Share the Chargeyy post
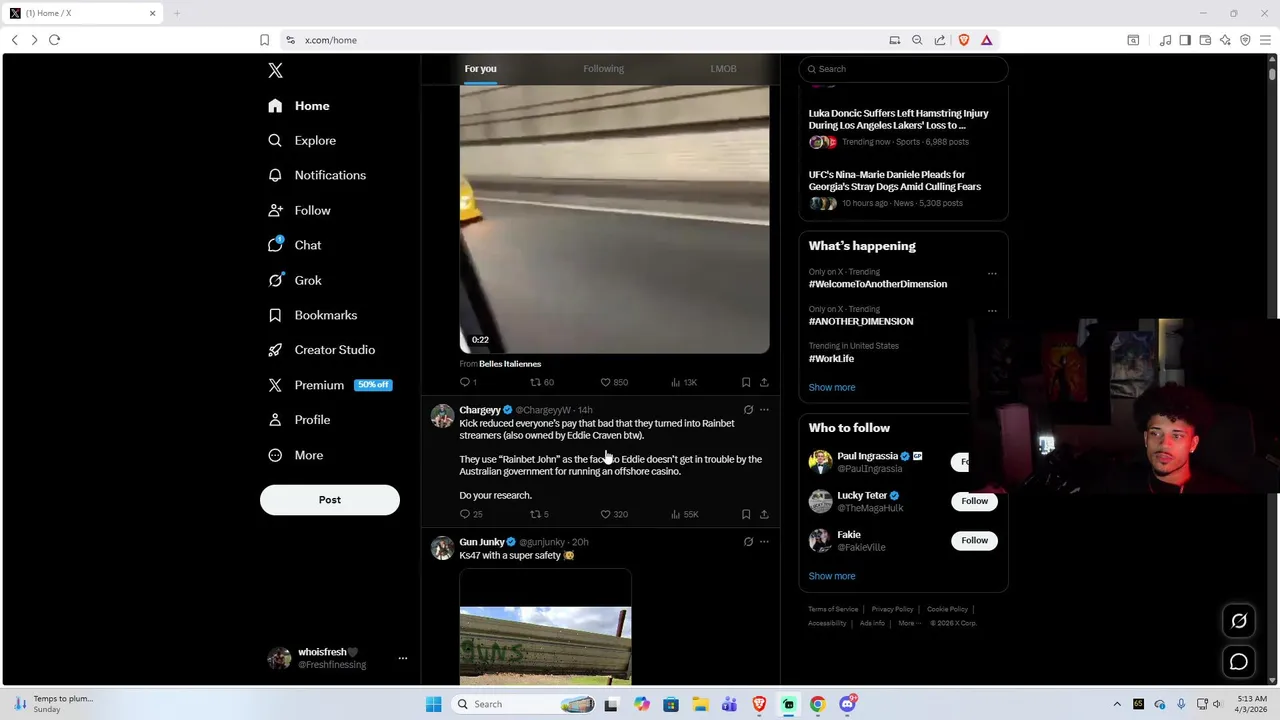The width and height of the screenshot is (1280, 720). (x=764, y=514)
